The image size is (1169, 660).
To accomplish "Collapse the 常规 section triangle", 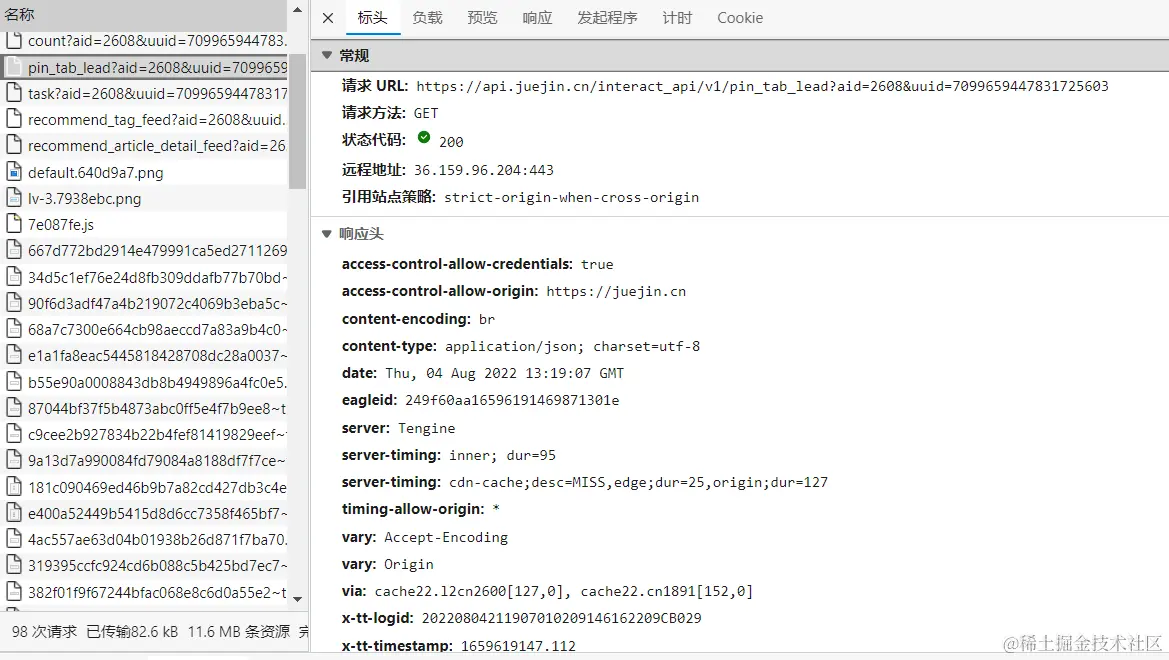I will 327,55.
